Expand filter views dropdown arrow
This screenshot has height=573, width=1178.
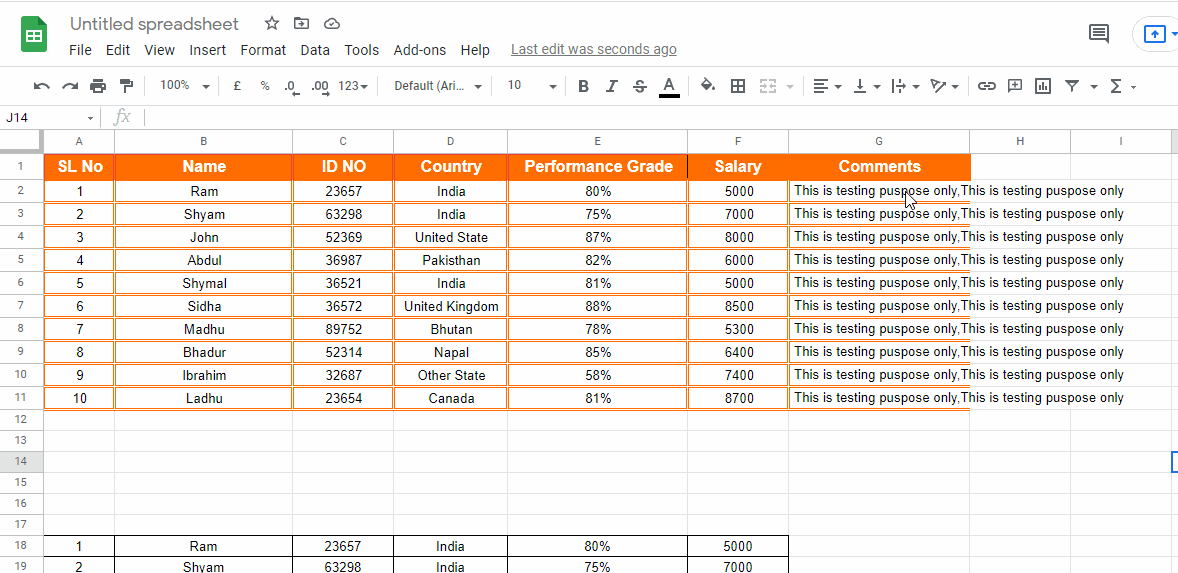[1094, 87]
